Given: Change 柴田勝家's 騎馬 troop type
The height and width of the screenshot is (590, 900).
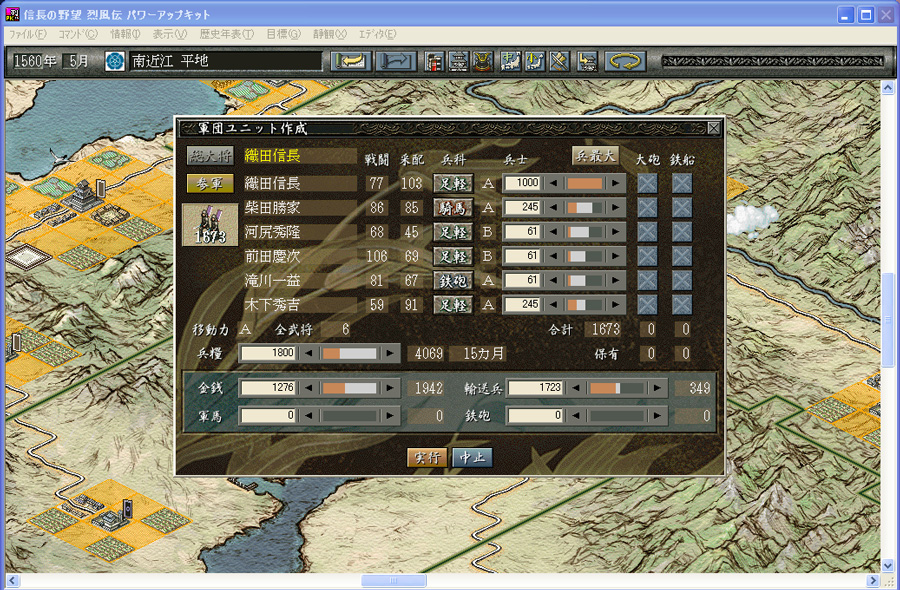Looking at the screenshot, I should point(453,208).
